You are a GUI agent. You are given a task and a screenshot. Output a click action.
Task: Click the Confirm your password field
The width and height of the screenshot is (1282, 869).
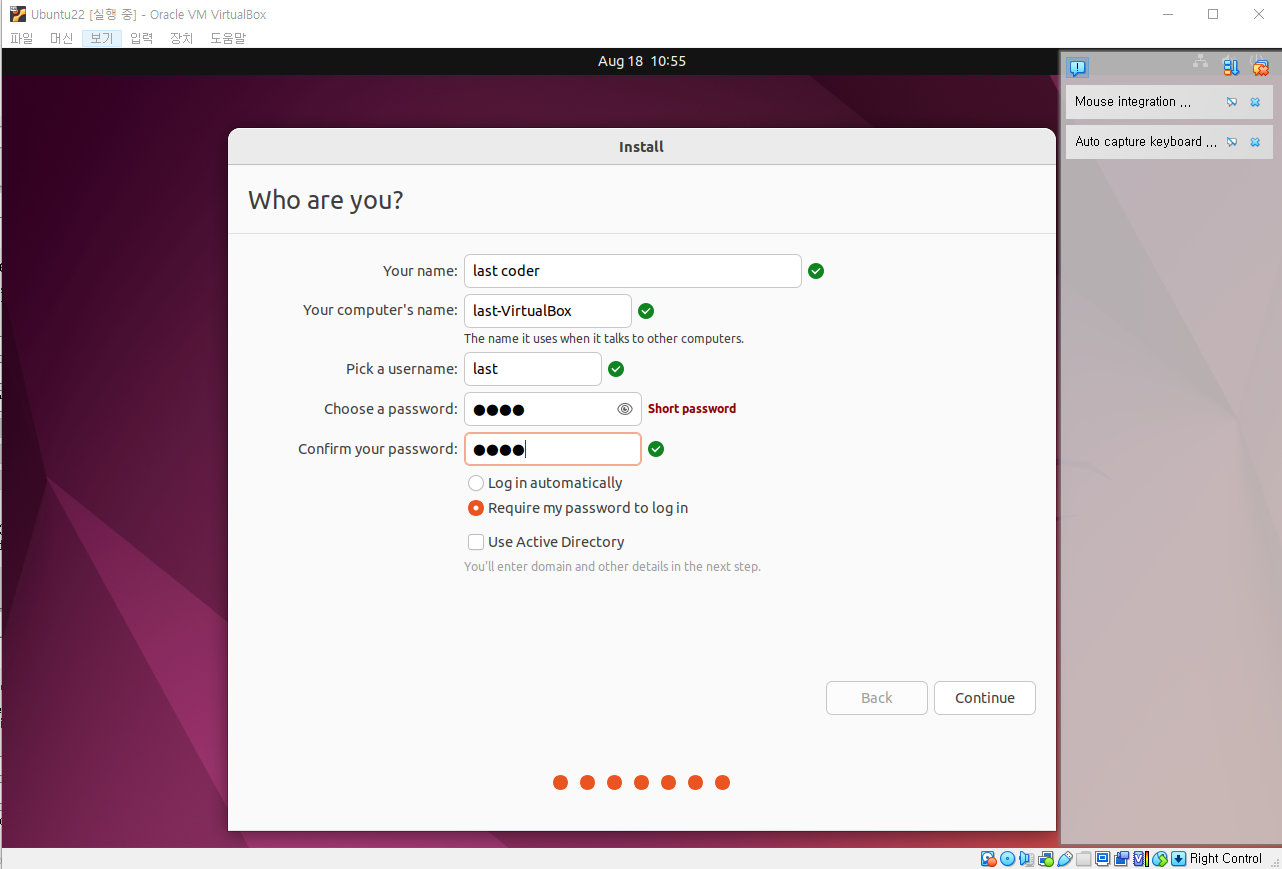point(553,449)
